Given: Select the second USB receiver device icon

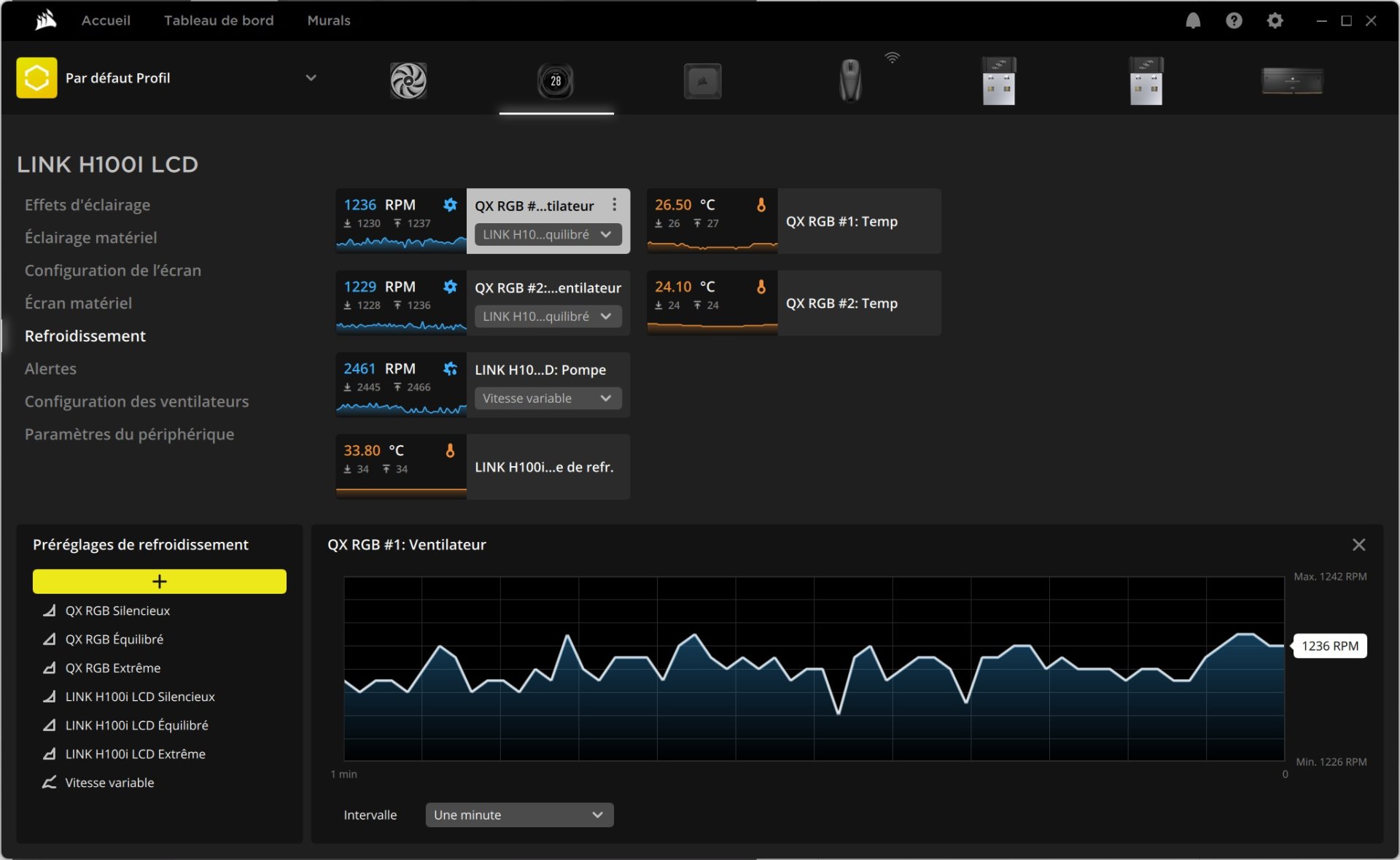Looking at the screenshot, I should [x=1146, y=80].
